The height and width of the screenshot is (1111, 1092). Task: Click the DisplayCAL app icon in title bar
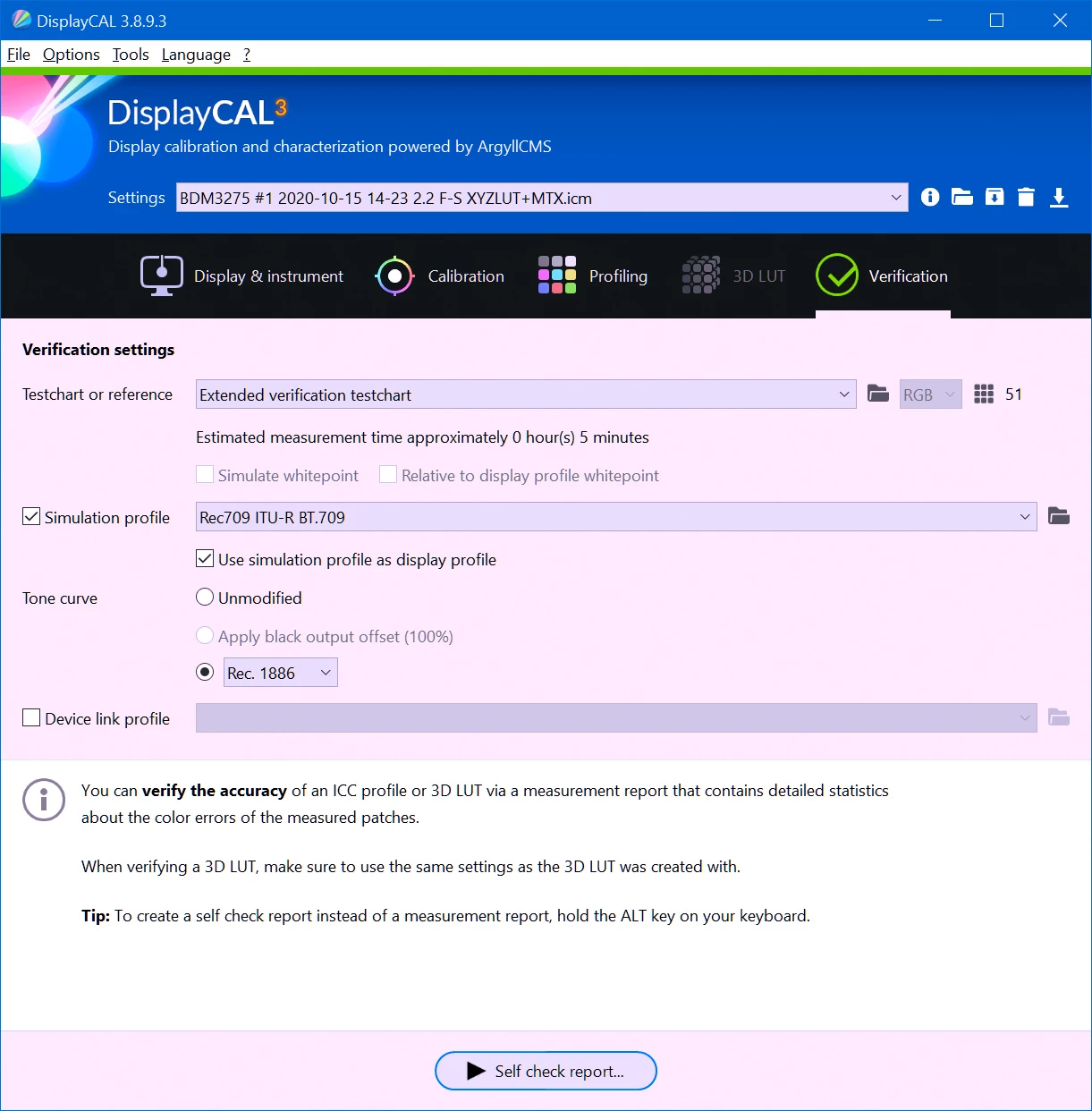coord(21,20)
